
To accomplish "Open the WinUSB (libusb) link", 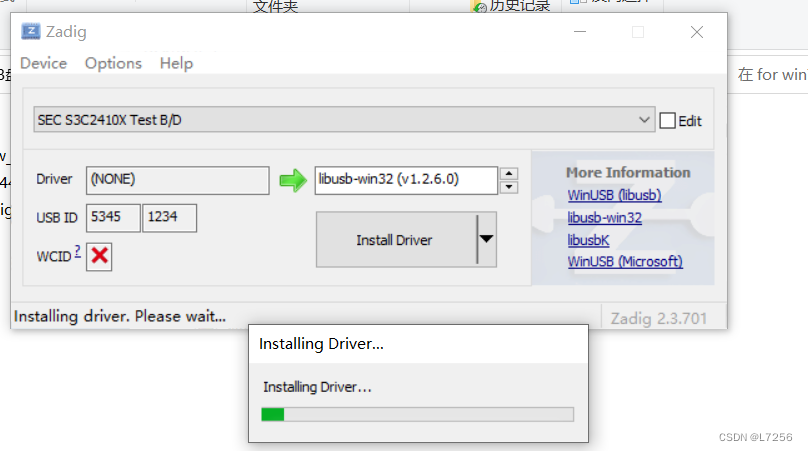I will 614,195.
